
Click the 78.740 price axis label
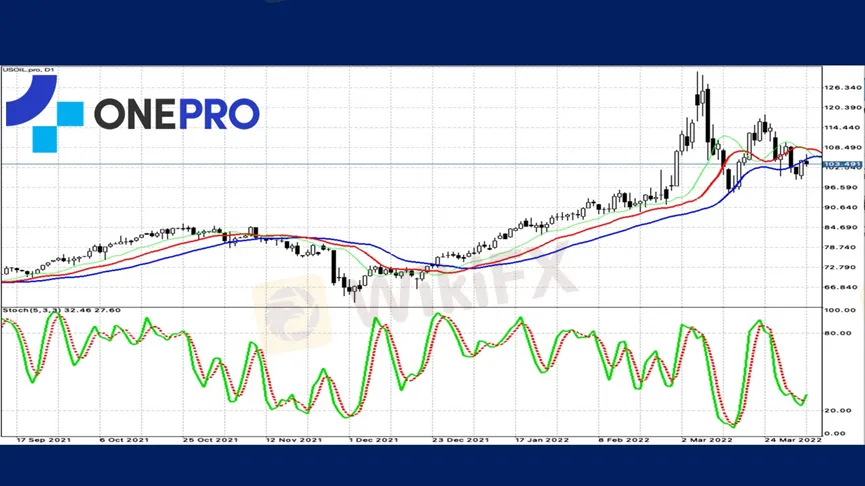pos(841,247)
